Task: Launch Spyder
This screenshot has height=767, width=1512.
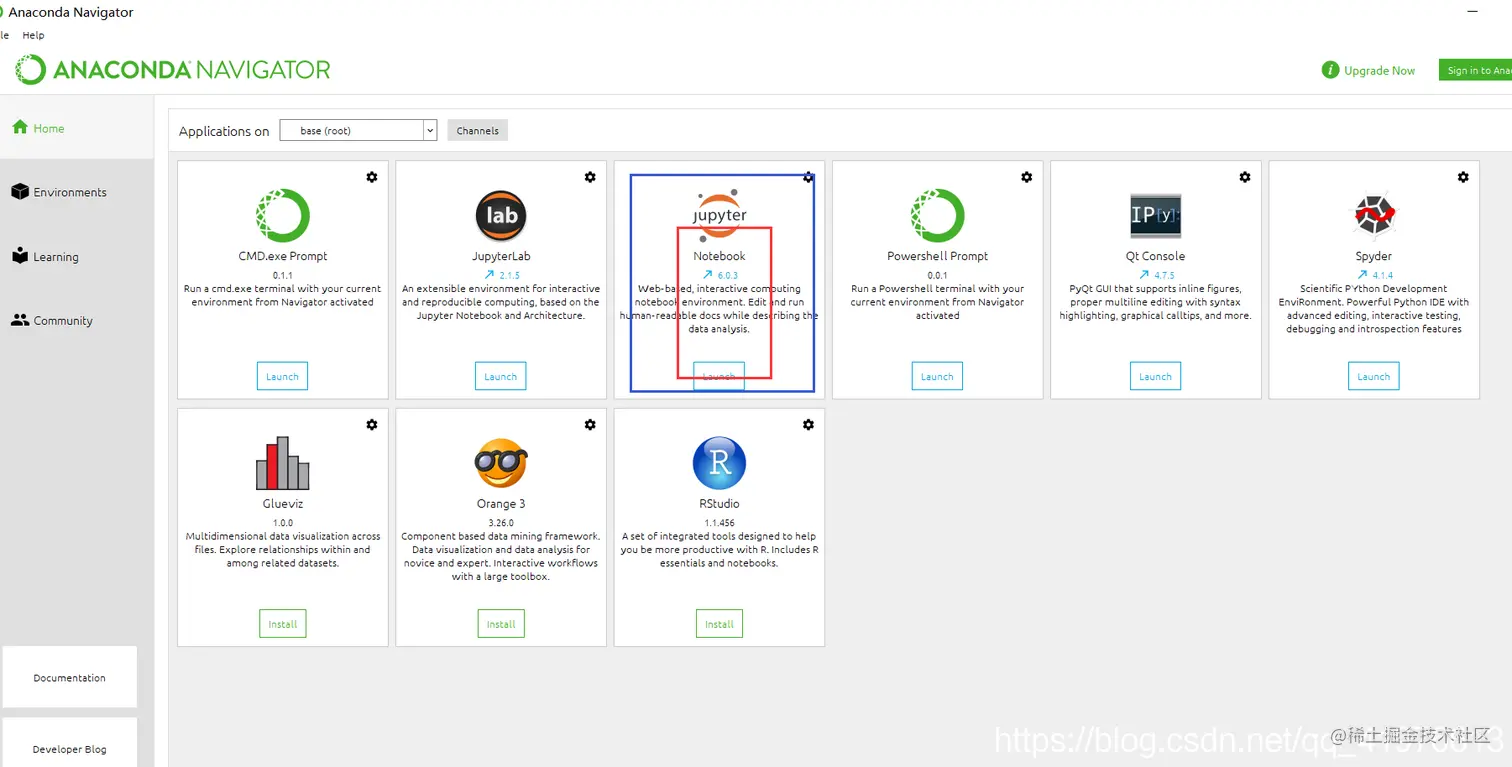Action: 1374,376
